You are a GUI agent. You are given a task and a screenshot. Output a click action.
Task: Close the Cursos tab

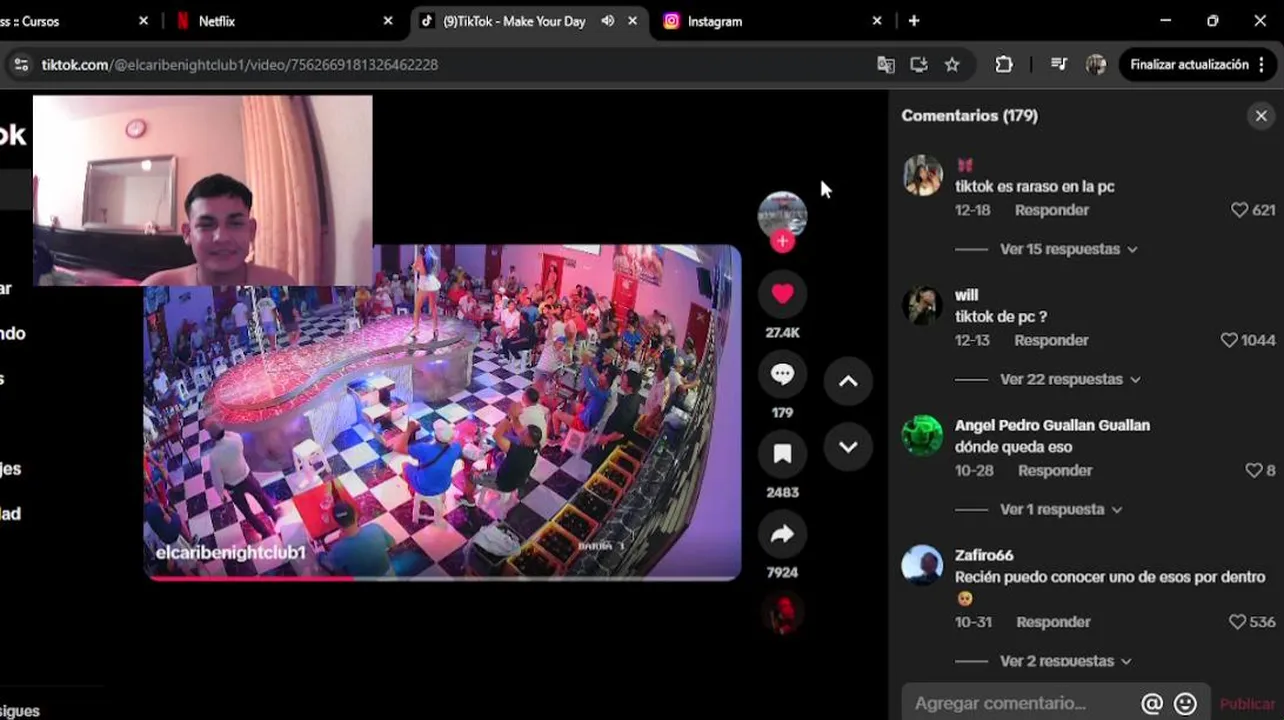click(143, 21)
